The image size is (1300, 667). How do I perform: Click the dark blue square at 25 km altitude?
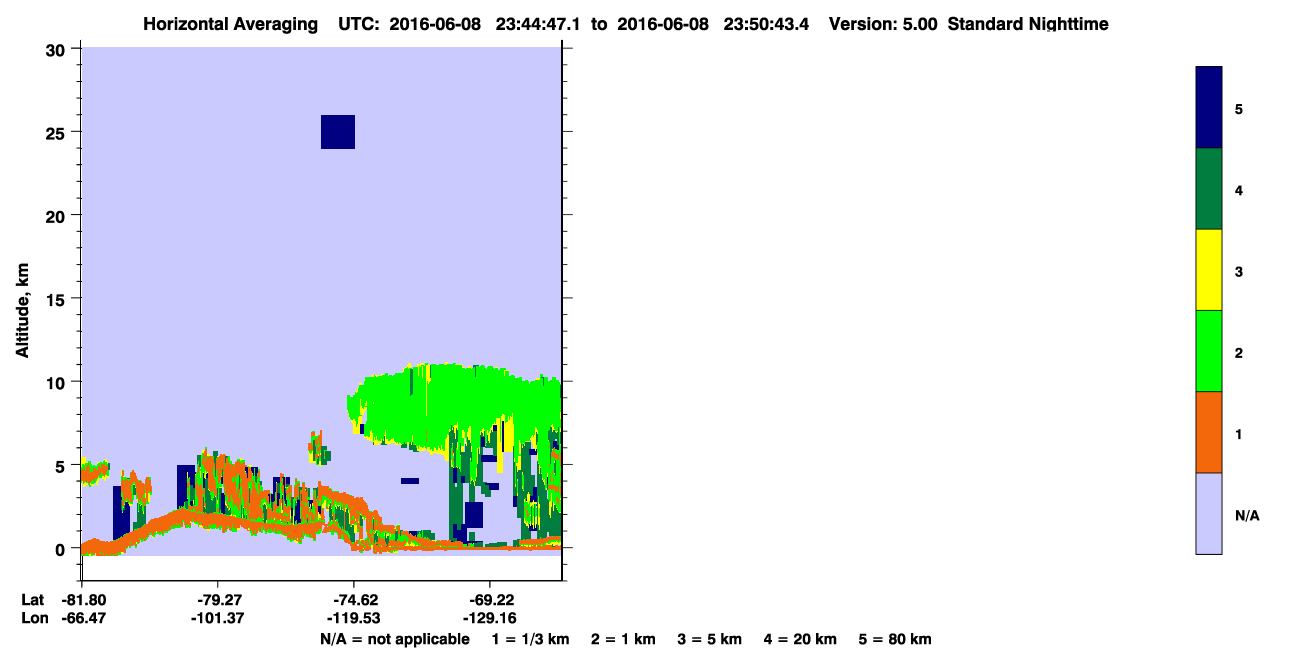coord(338,132)
